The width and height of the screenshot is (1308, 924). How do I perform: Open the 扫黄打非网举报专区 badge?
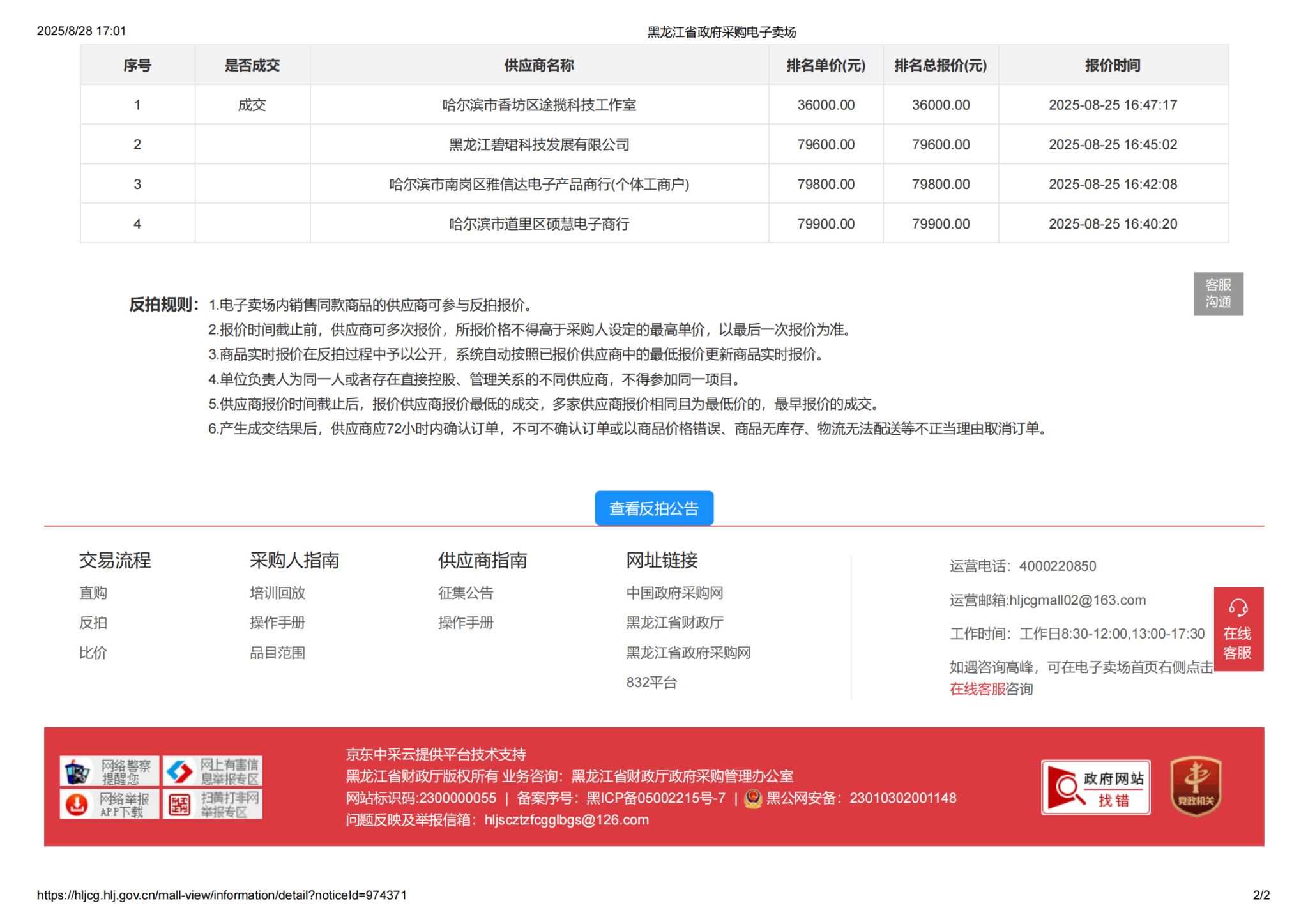pos(213,805)
